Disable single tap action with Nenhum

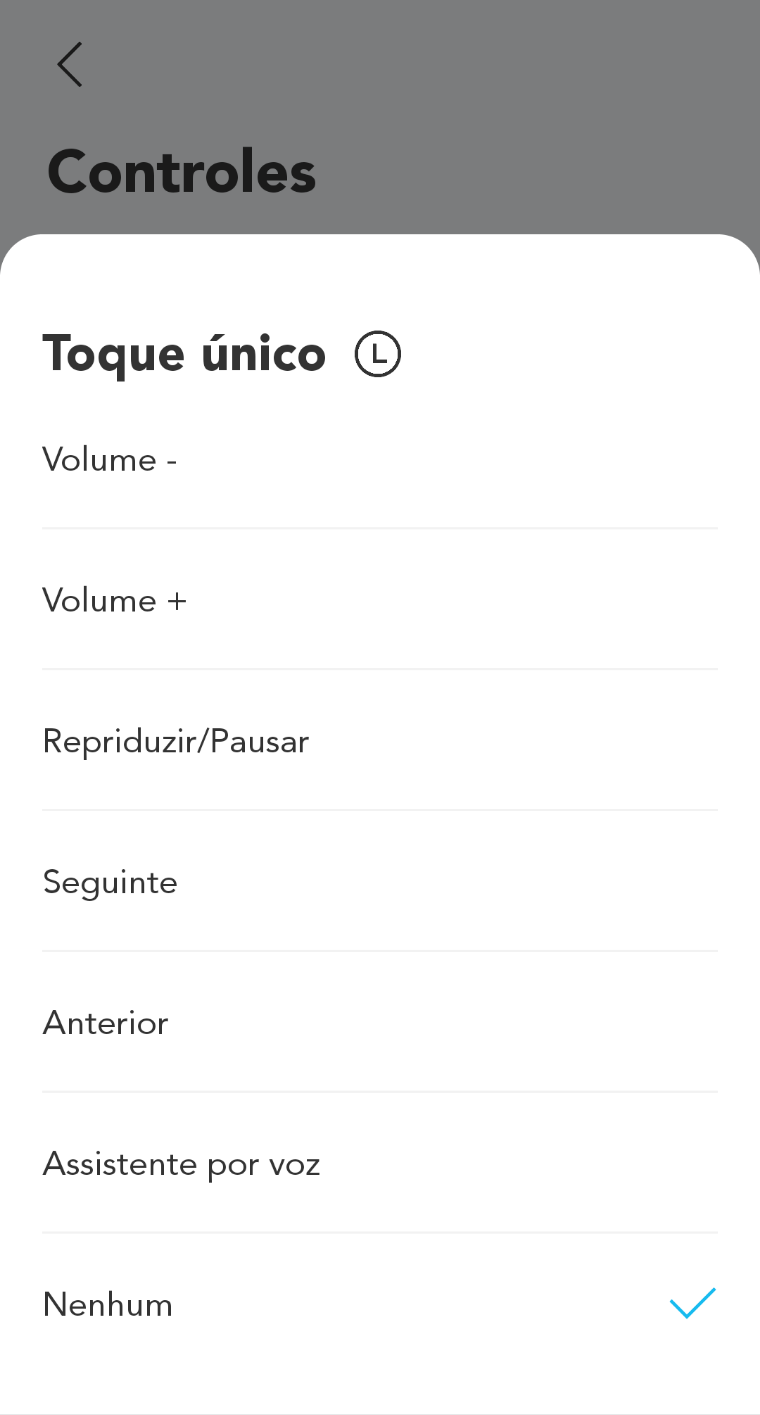coord(380,1305)
